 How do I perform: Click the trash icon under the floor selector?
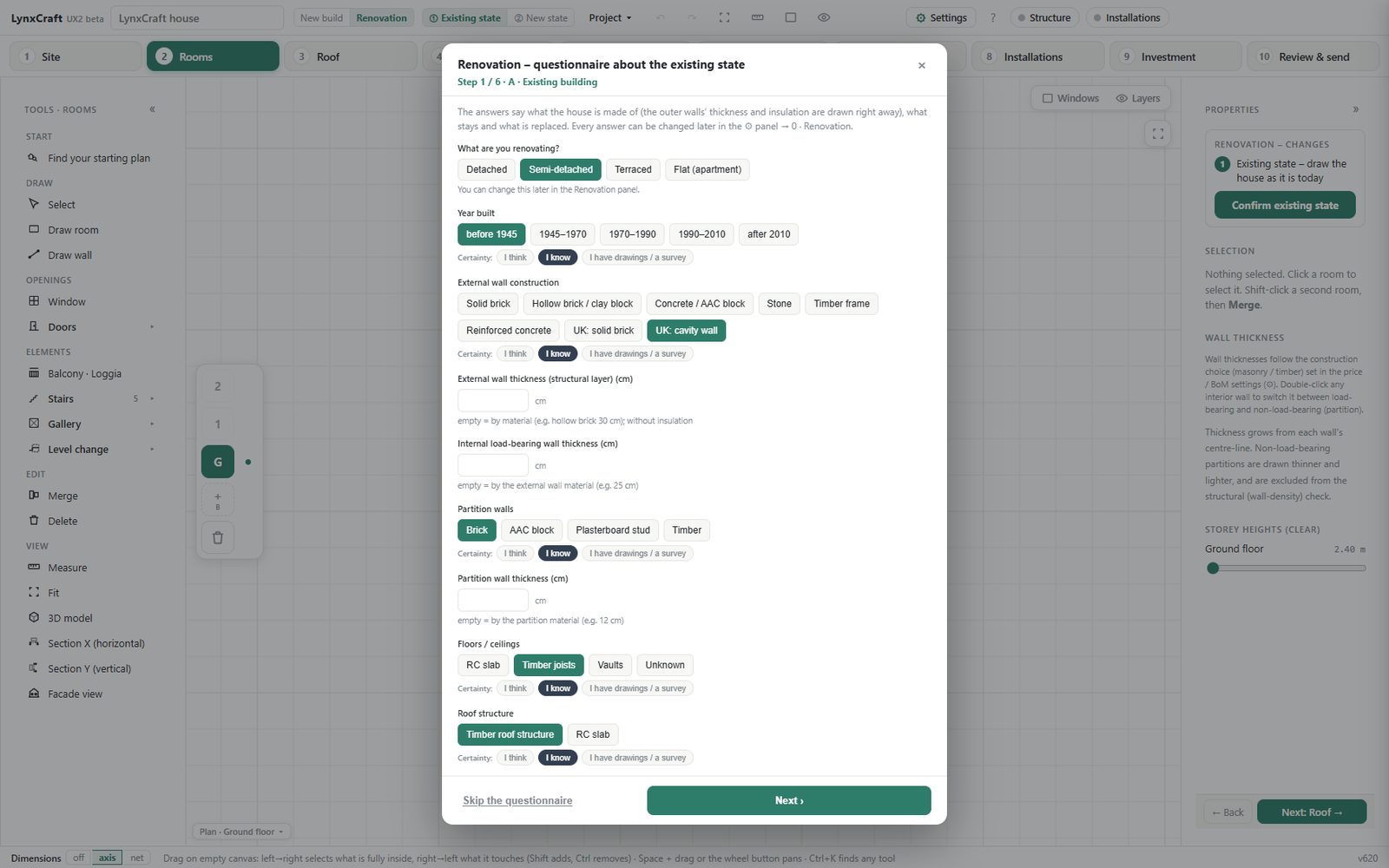218,538
